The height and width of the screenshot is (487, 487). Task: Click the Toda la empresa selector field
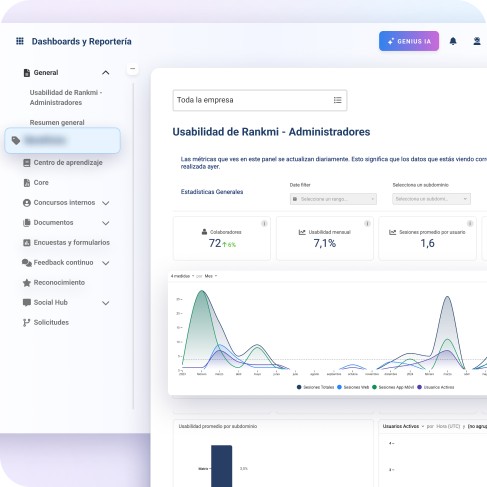[x=260, y=100]
